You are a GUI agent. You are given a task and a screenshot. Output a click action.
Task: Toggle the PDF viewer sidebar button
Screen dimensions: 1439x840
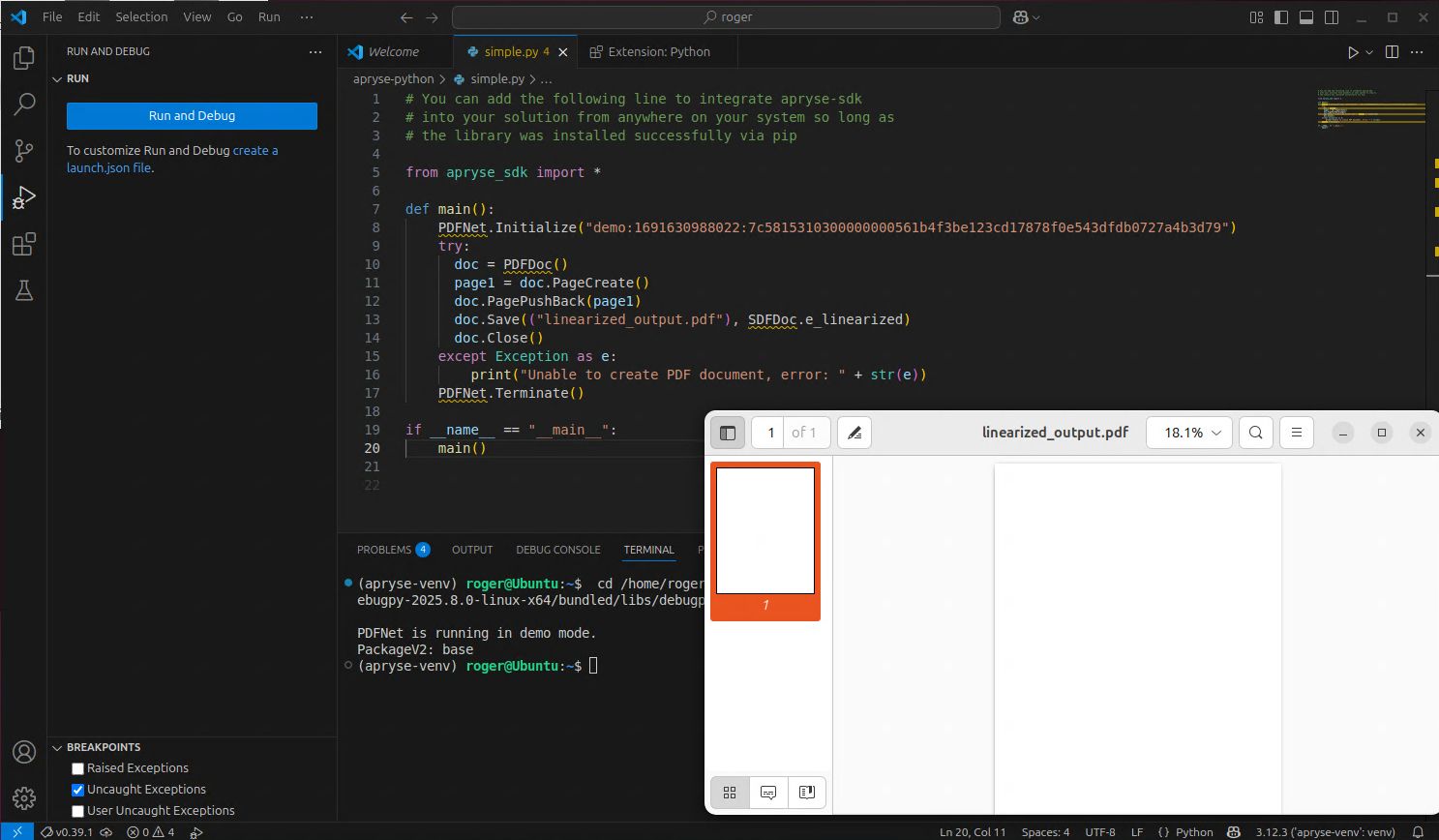point(728,433)
